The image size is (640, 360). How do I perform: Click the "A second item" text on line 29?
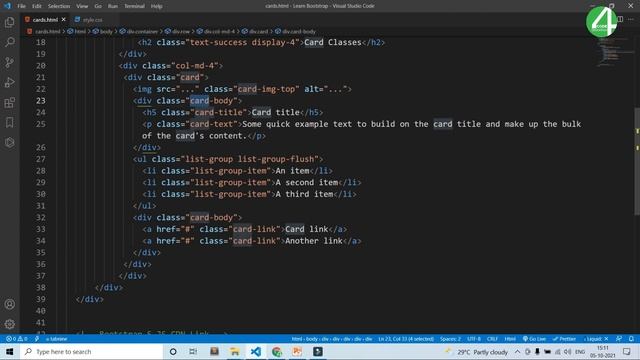tap(307, 182)
